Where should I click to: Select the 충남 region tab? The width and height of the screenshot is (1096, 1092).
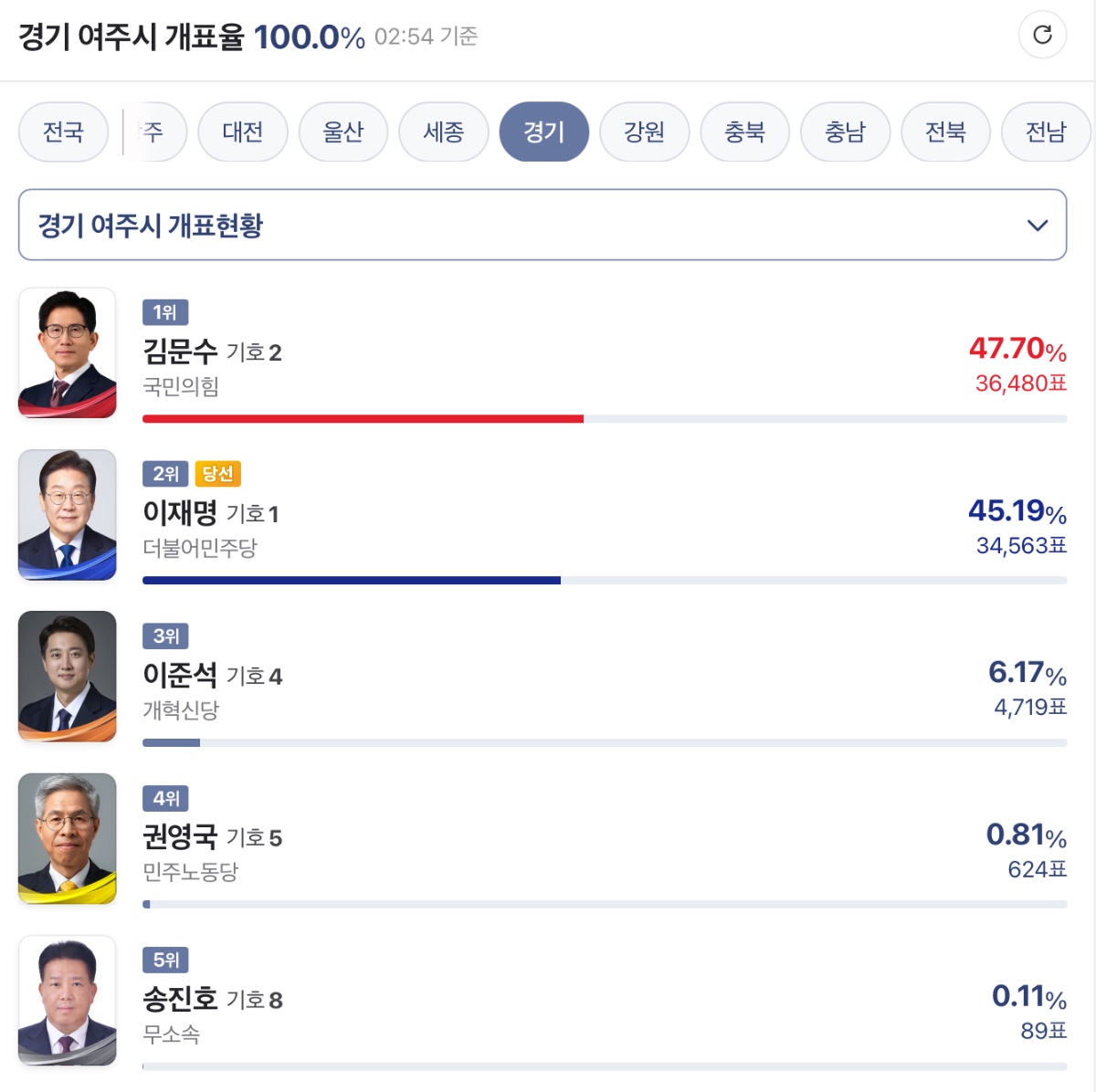pos(846,132)
